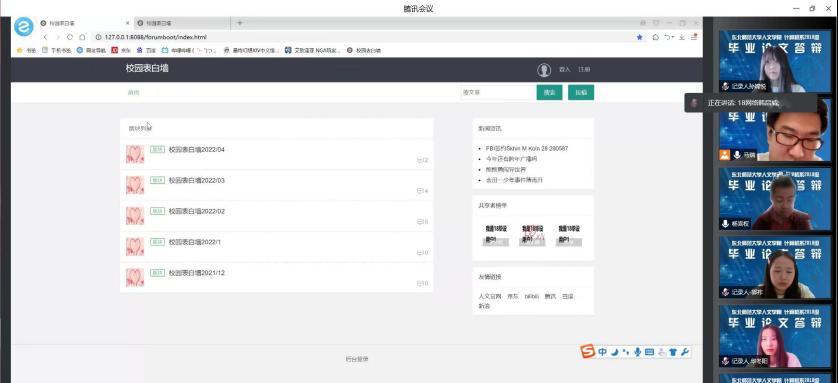The image size is (838, 383).
Task: Toggle Chinese input mode 中 on IME bar
Action: click(603, 352)
